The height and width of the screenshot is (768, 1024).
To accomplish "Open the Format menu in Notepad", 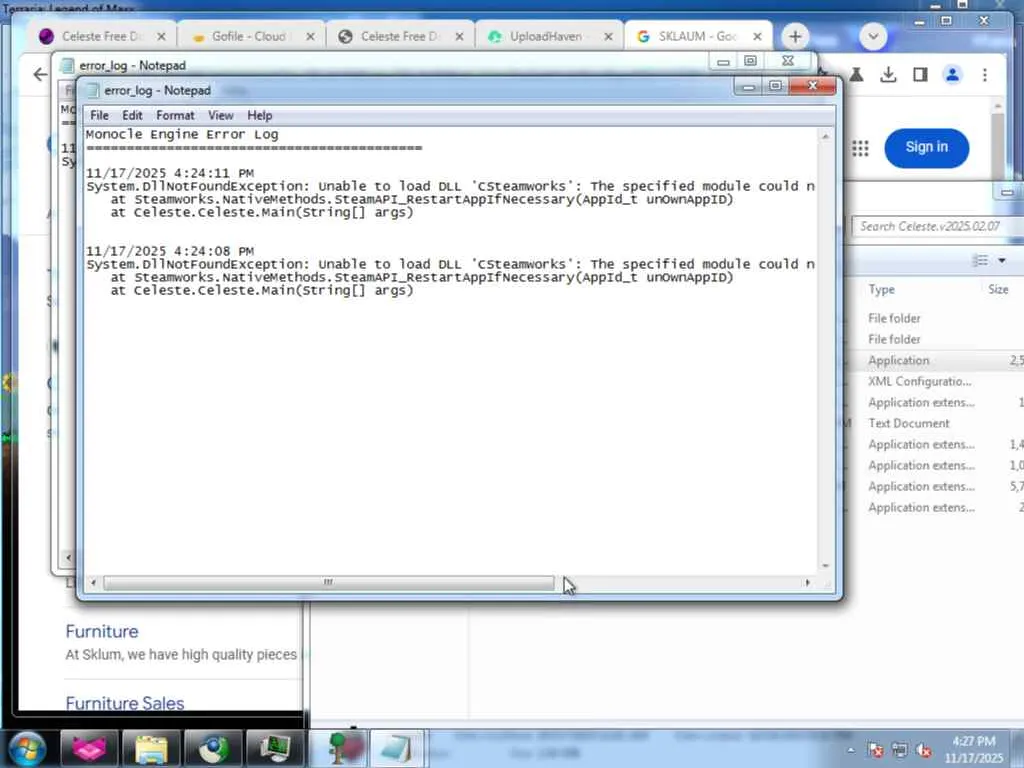I will click(x=175, y=116).
